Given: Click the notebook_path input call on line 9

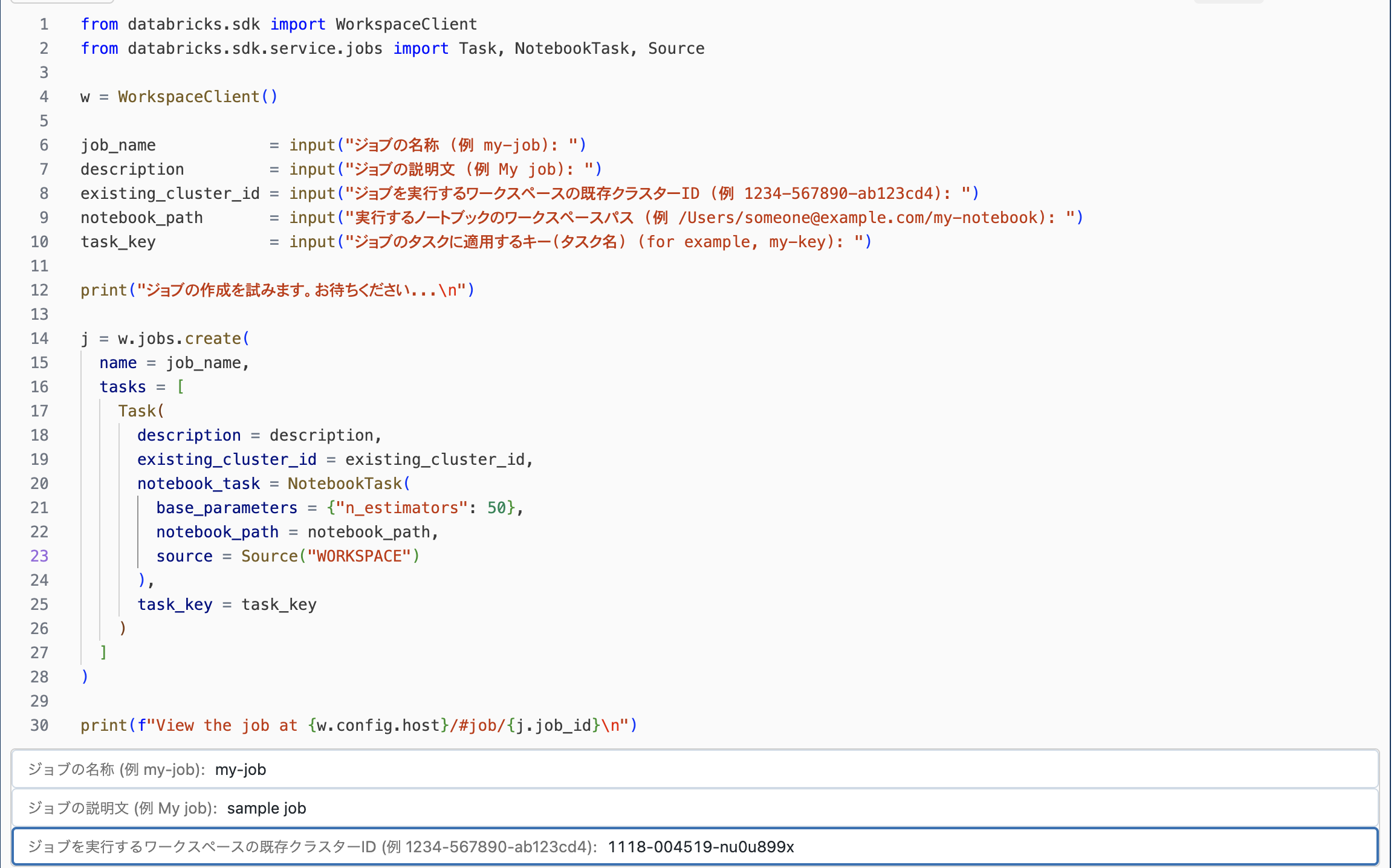Looking at the screenshot, I should coord(312,217).
